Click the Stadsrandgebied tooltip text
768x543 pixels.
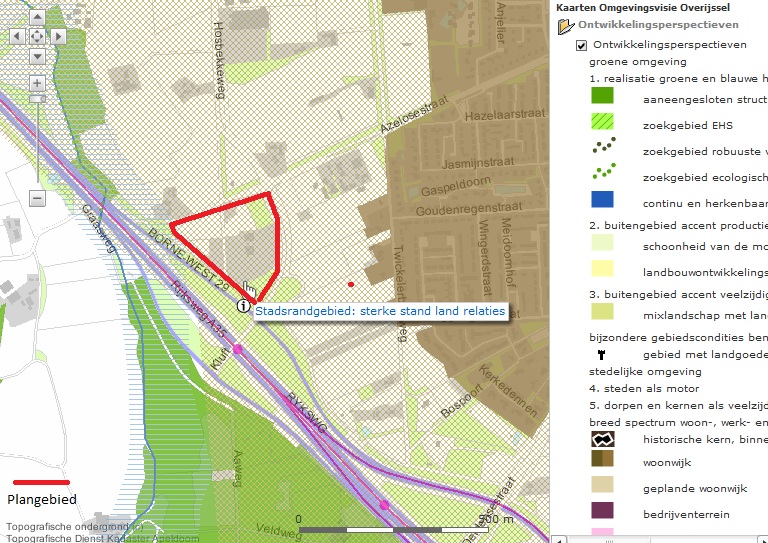click(380, 312)
